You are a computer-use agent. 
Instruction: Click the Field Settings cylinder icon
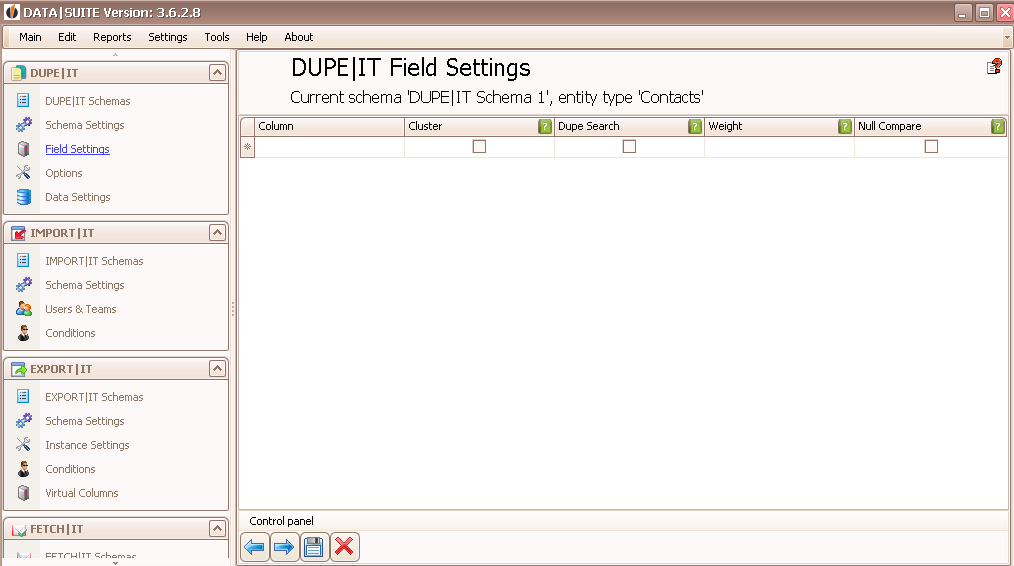tap(23, 149)
